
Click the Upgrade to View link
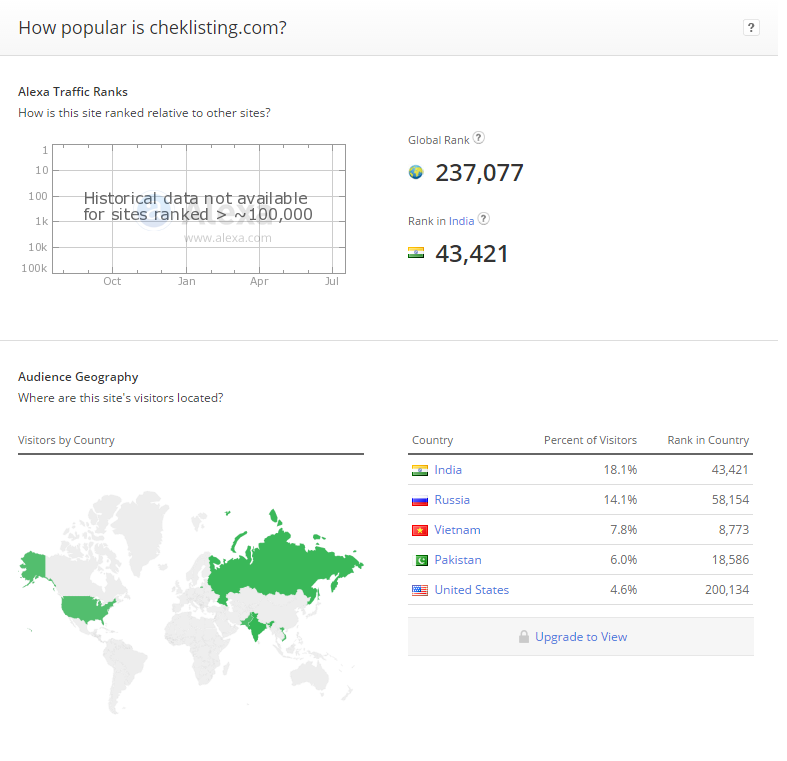(x=581, y=637)
